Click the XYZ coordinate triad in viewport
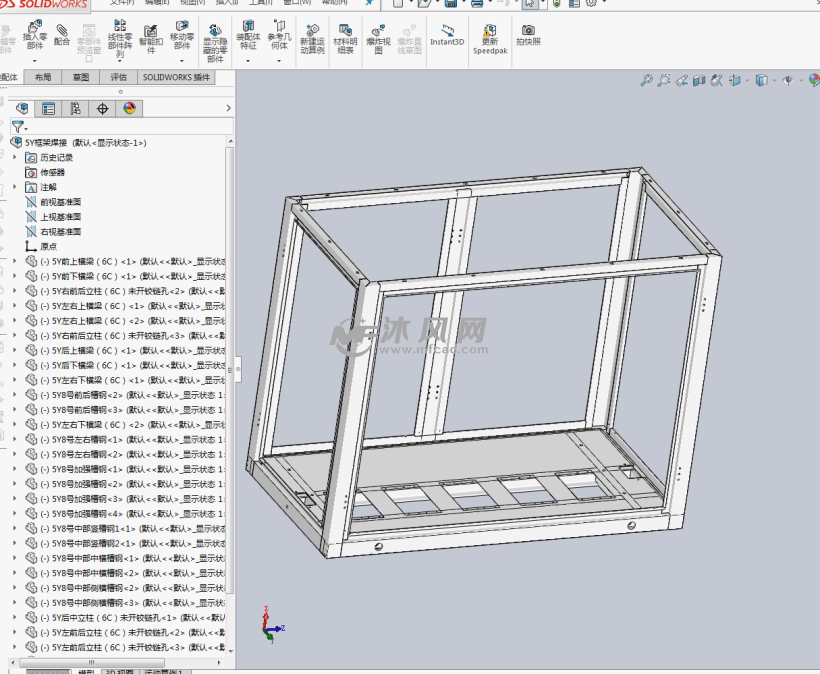Image resolution: width=820 pixels, height=674 pixels. pyautogui.click(x=272, y=625)
